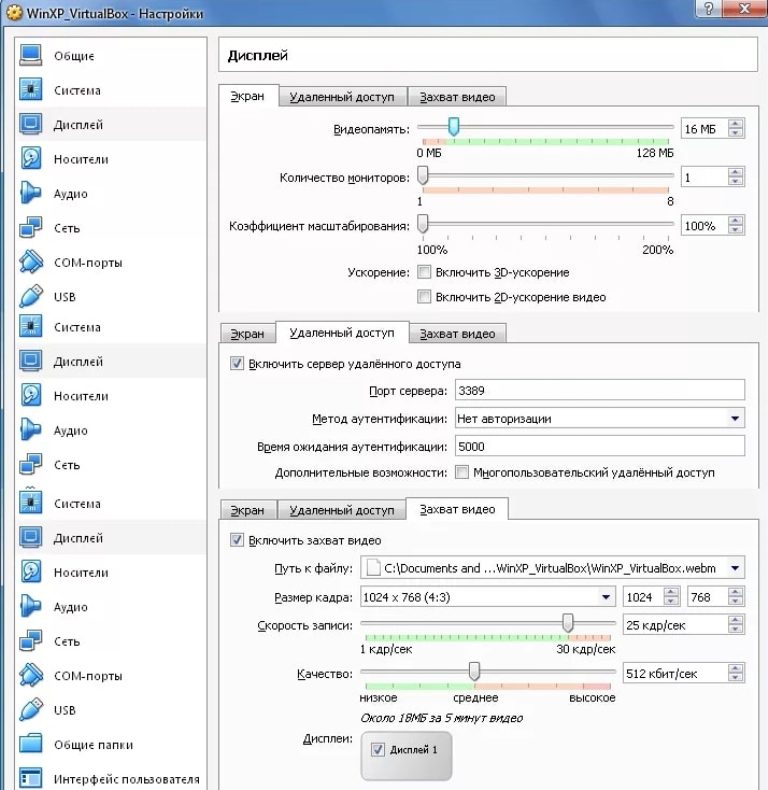Select Дисплей entry beside Включить захват видео
The width and height of the screenshot is (768, 790).
(110, 538)
